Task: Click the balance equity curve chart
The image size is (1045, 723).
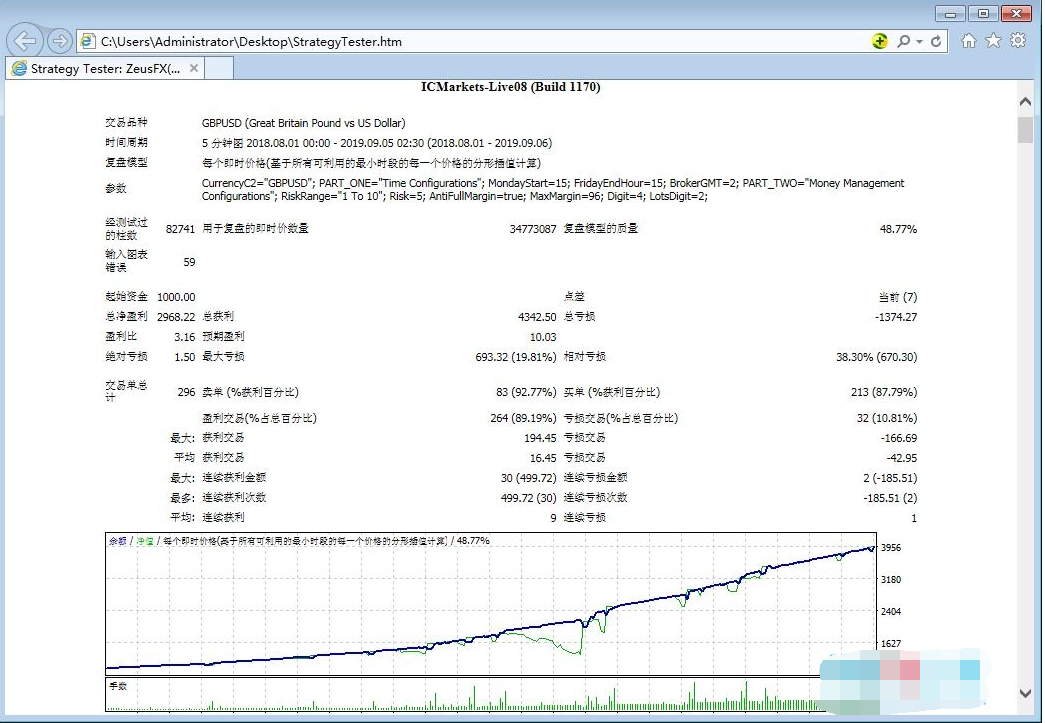Action: point(490,605)
